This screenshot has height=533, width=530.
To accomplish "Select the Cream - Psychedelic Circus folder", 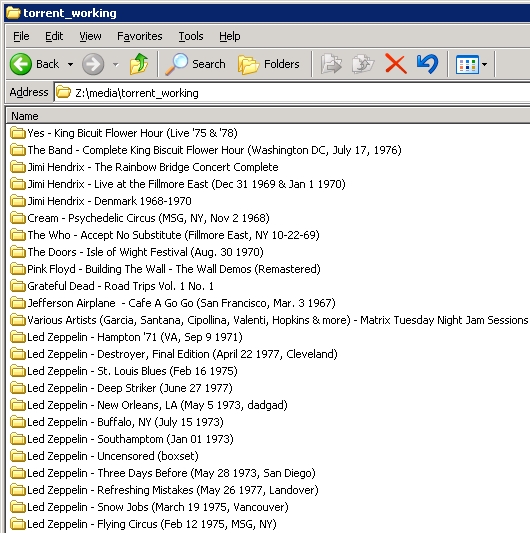I will click(140, 218).
